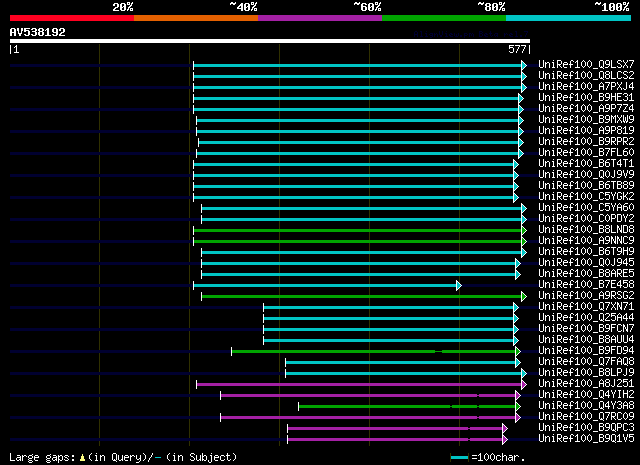Click the cyan ~100% identity color segment
640x465 pixels.
tap(569, 18)
